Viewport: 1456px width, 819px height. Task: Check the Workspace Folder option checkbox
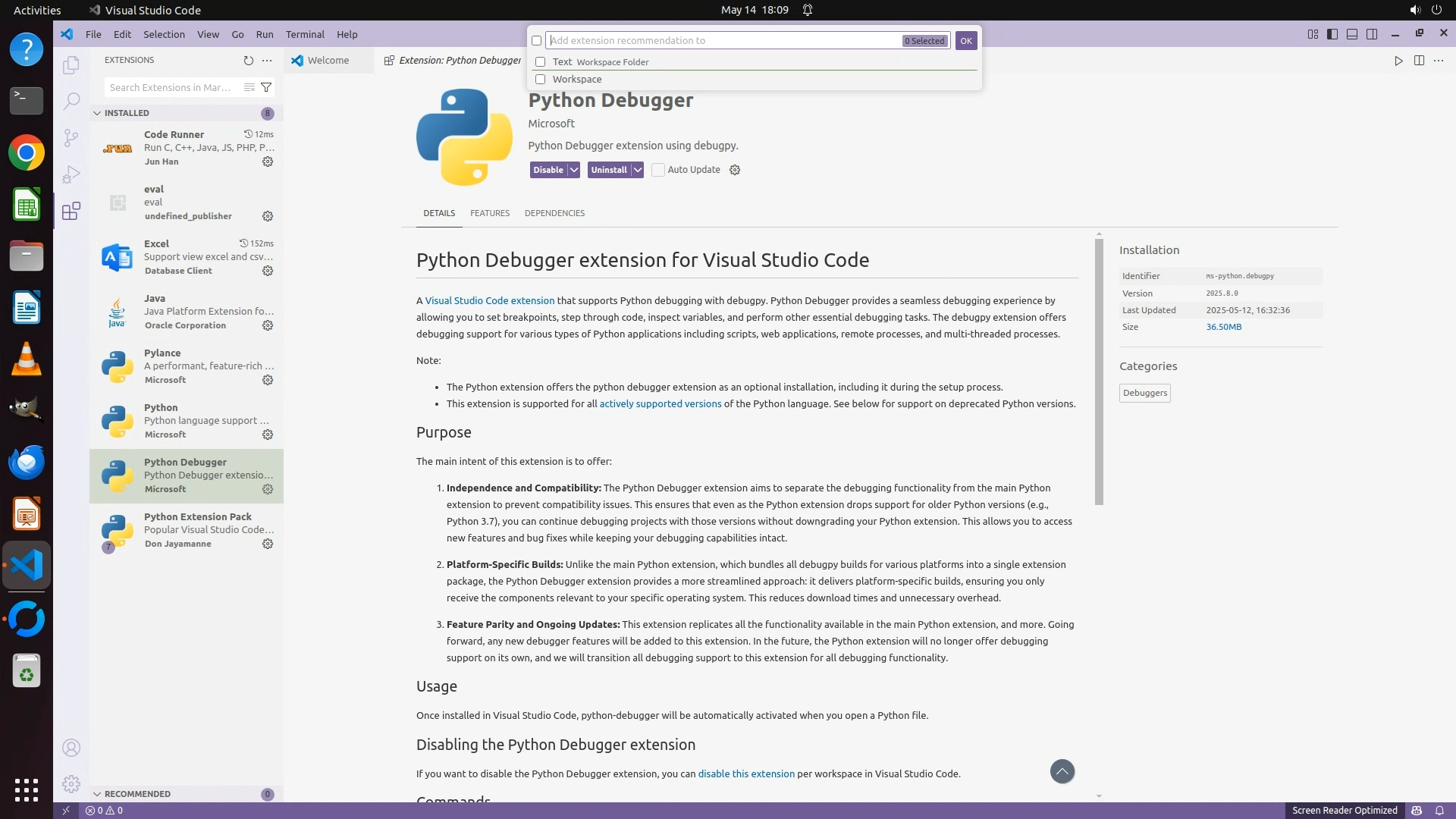[x=540, y=62]
